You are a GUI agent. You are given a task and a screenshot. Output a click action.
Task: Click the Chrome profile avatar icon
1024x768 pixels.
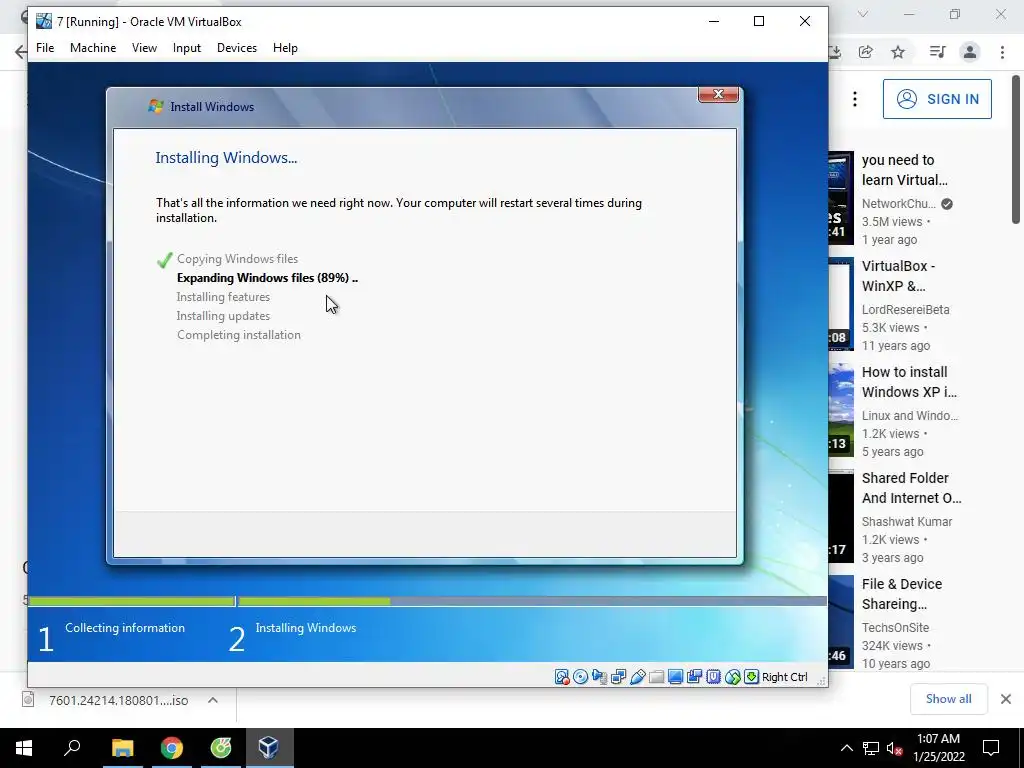click(x=970, y=52)
